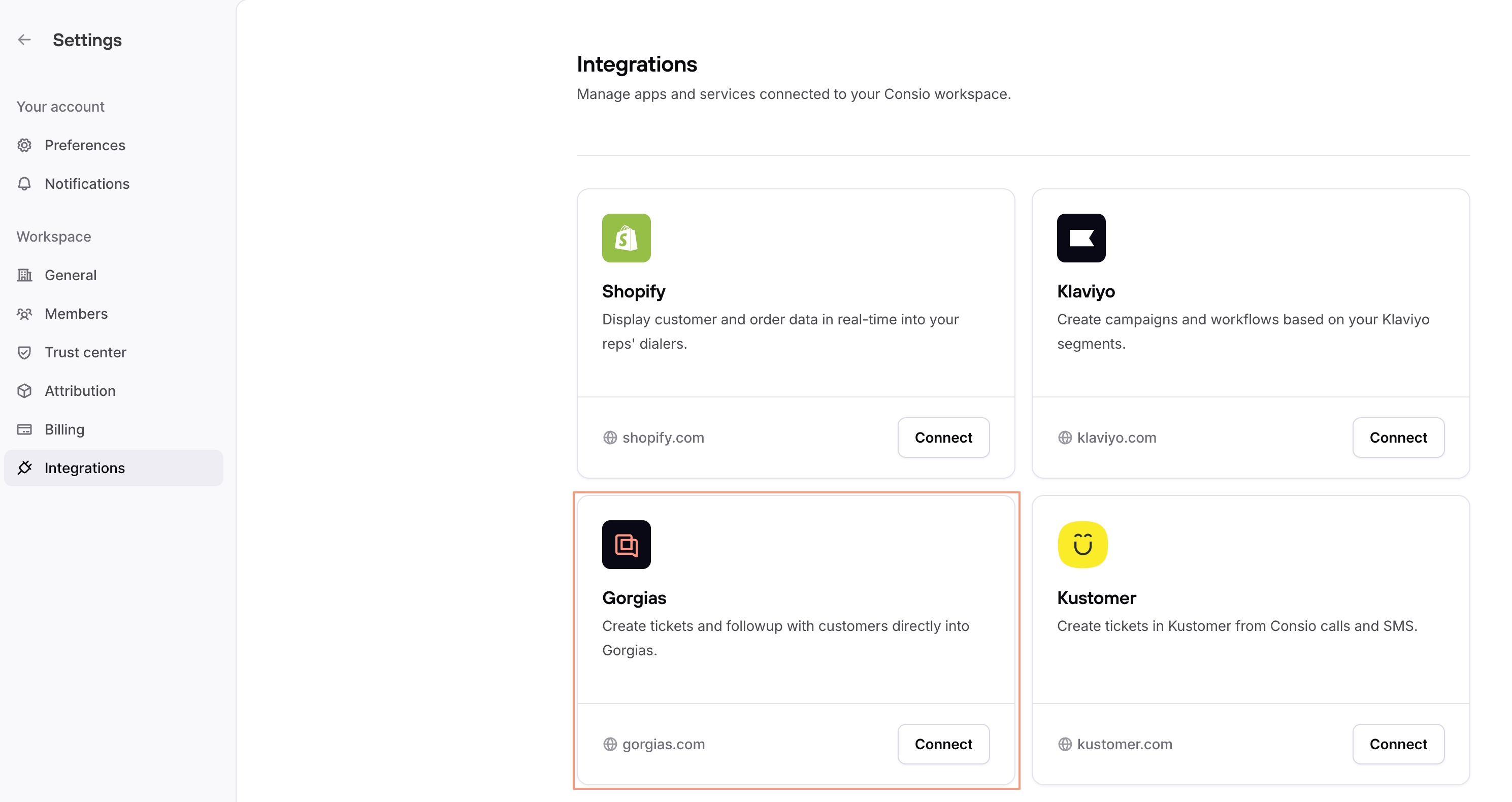Click the Kustomer smiley logo icon

point(1082,545)
